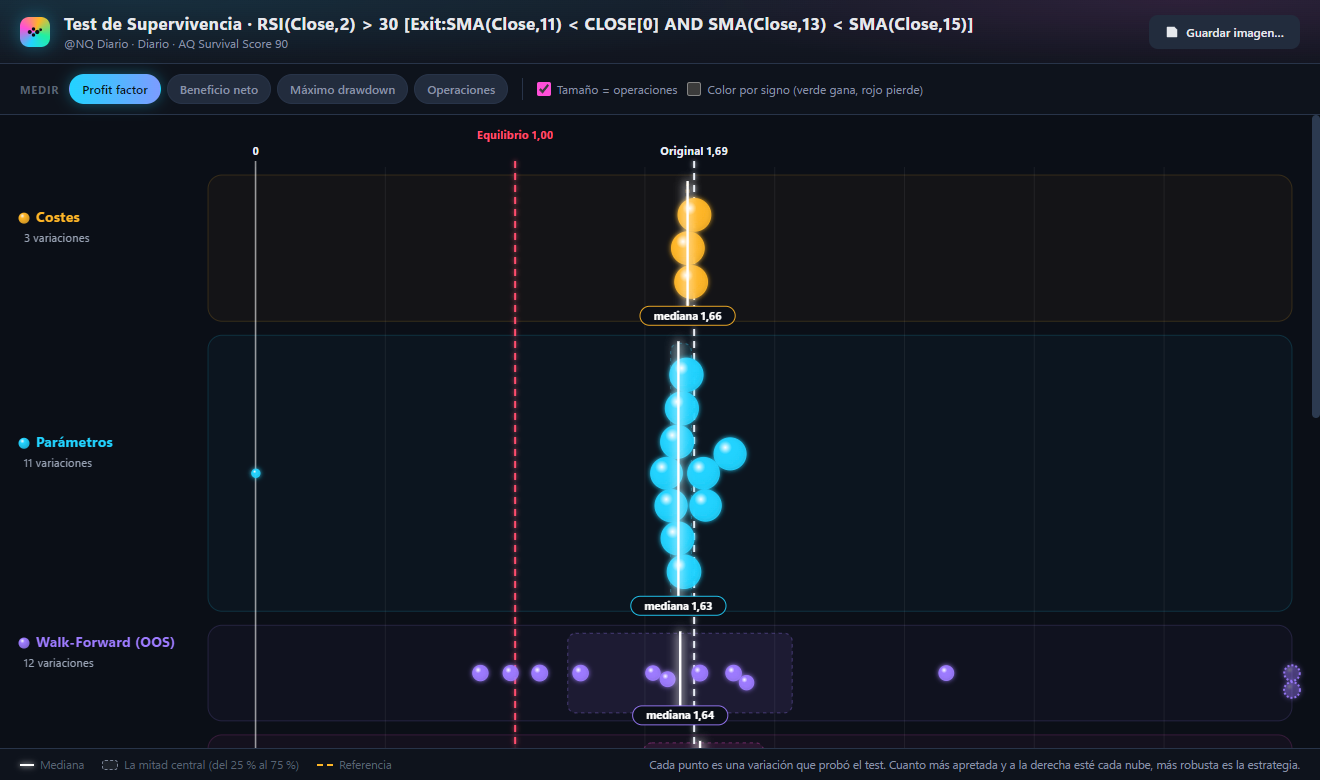Click the Walk-Forward (OOS) row label
The width and height of the screenshot is (1320, 780).
[x=105, y=642]
